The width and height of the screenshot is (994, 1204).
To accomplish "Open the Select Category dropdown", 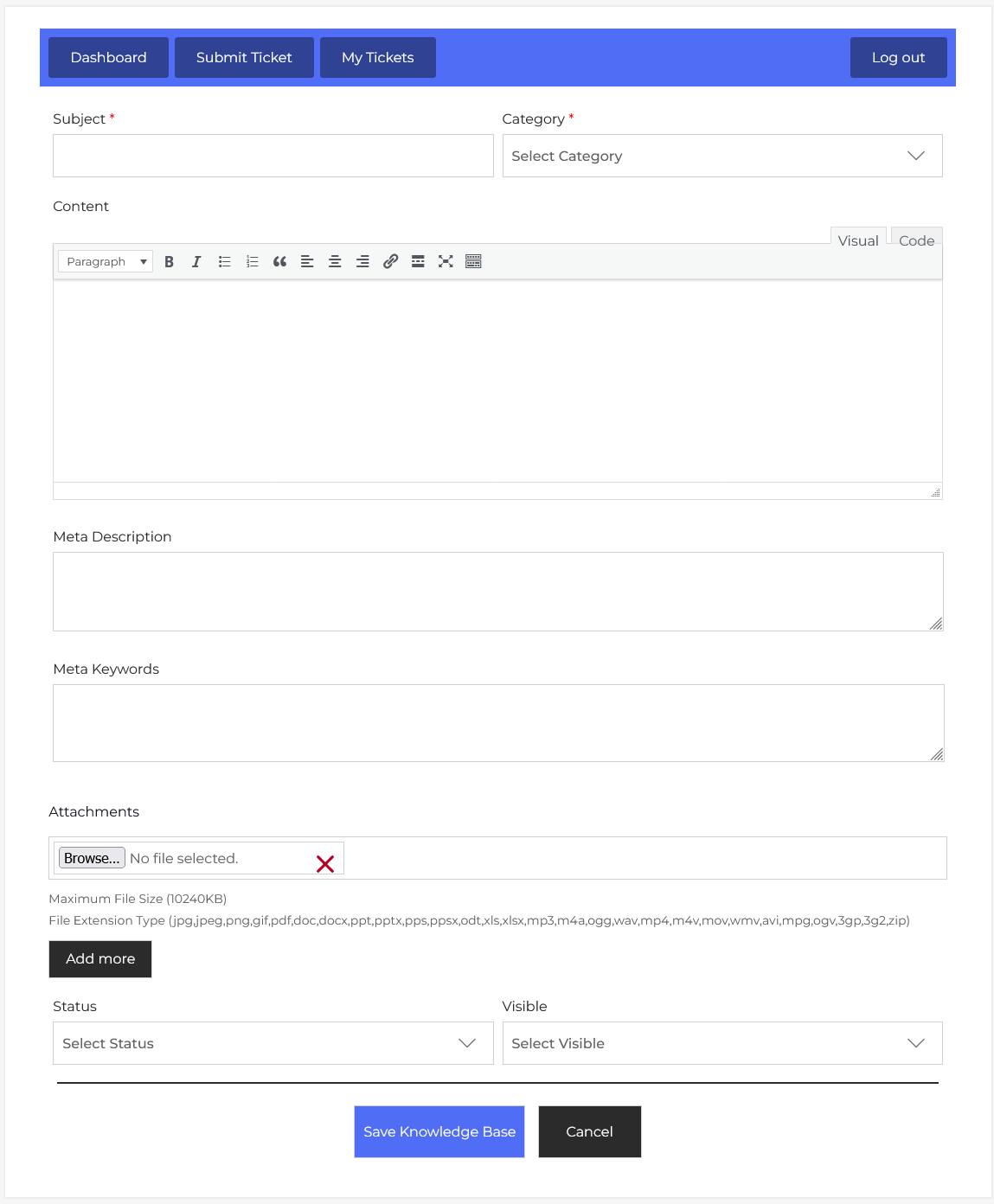I will point(721,157).
